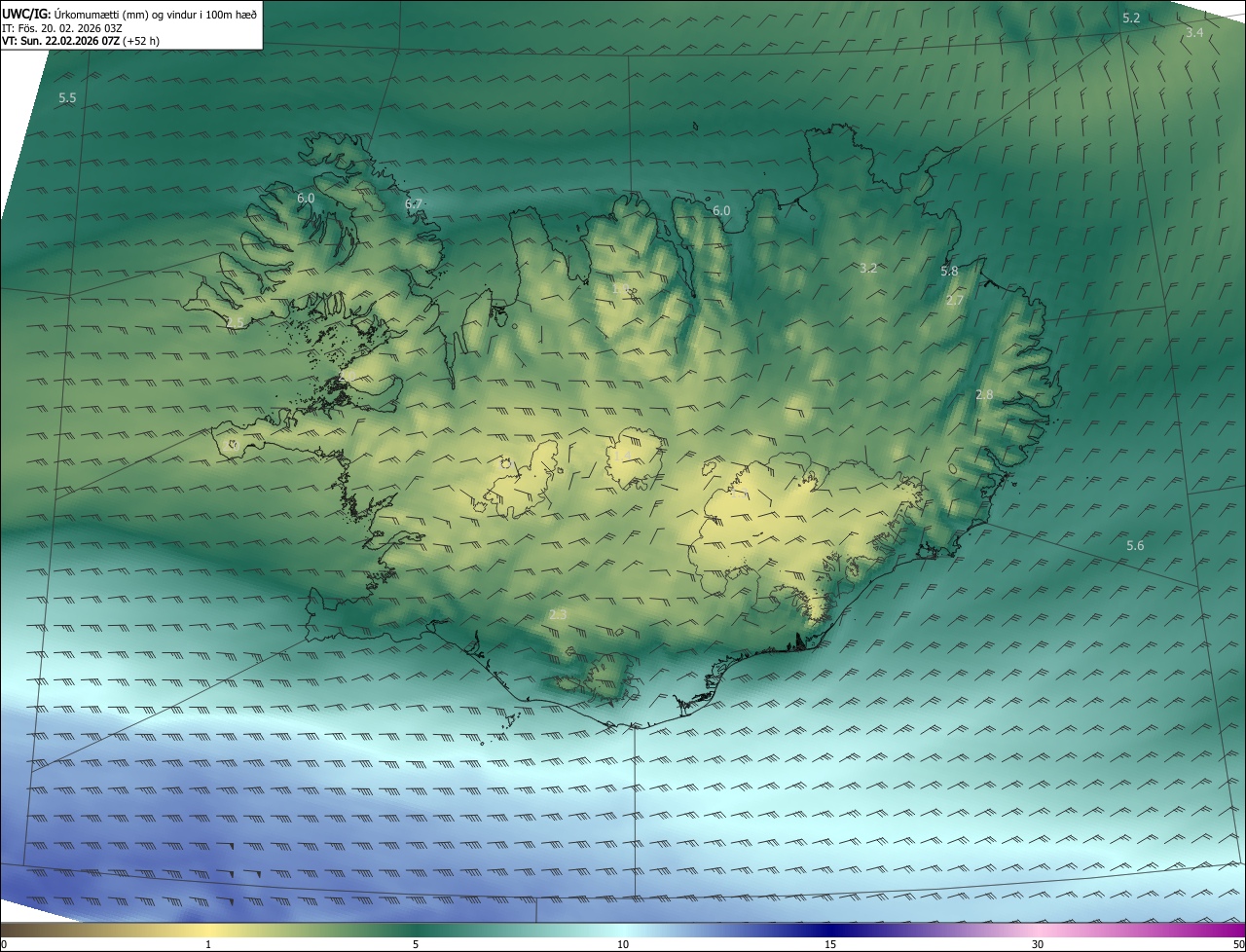The height and width of the screenshot is (952, 1246).
Task: Click the colorbar label "10"
Action: 623,944
